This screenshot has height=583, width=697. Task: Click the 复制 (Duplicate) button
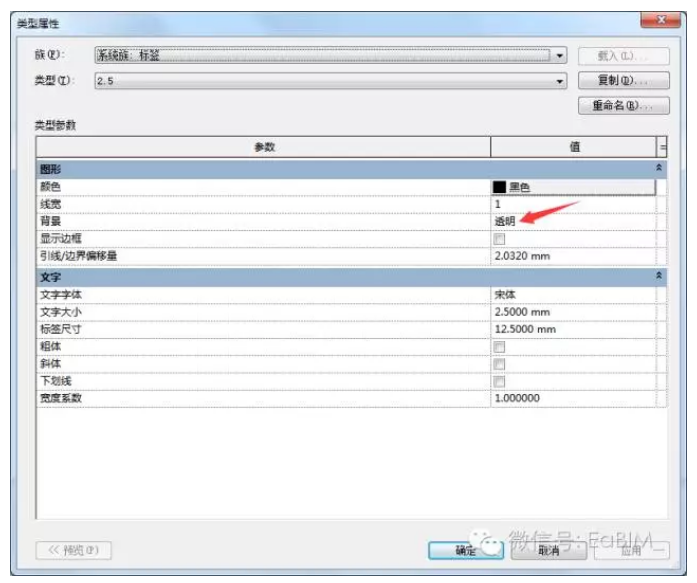pos(623,80)
